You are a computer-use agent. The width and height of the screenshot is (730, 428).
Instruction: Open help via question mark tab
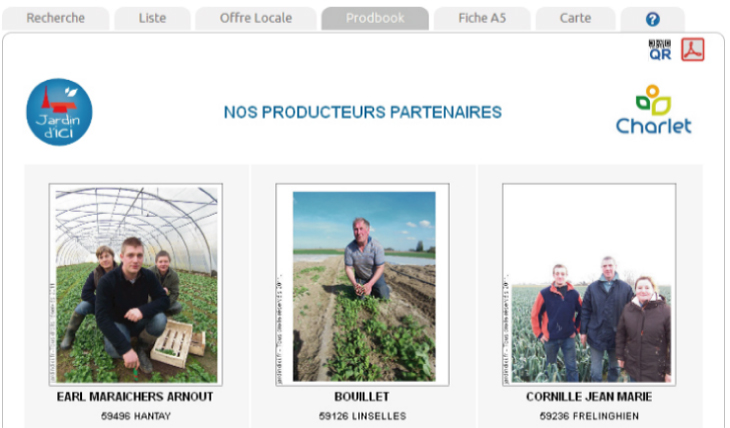(x=653, y=19)
